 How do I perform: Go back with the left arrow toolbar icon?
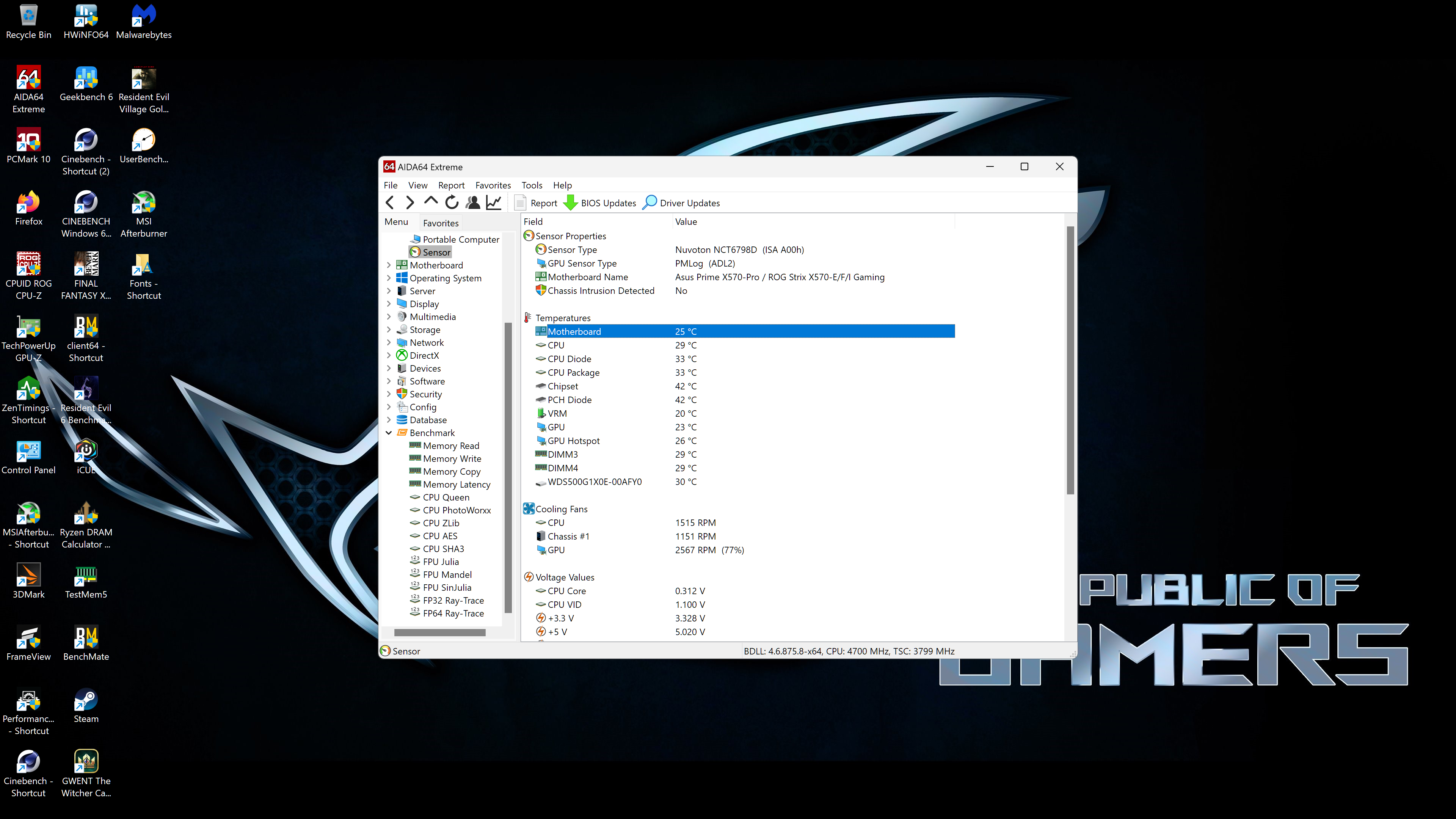point(389,202)
